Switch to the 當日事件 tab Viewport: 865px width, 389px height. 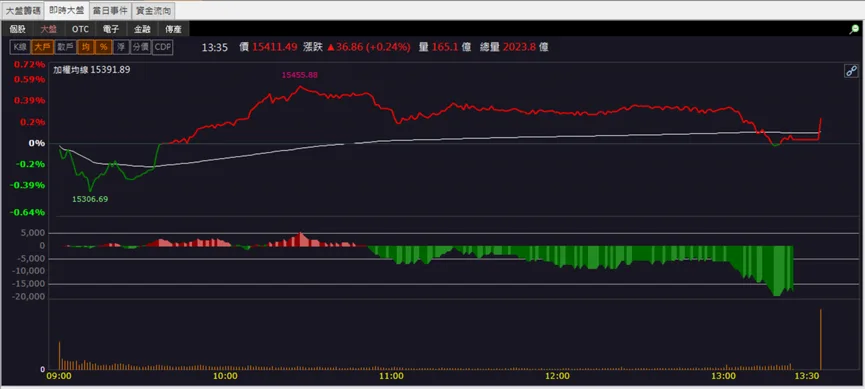tap(110, 10)
